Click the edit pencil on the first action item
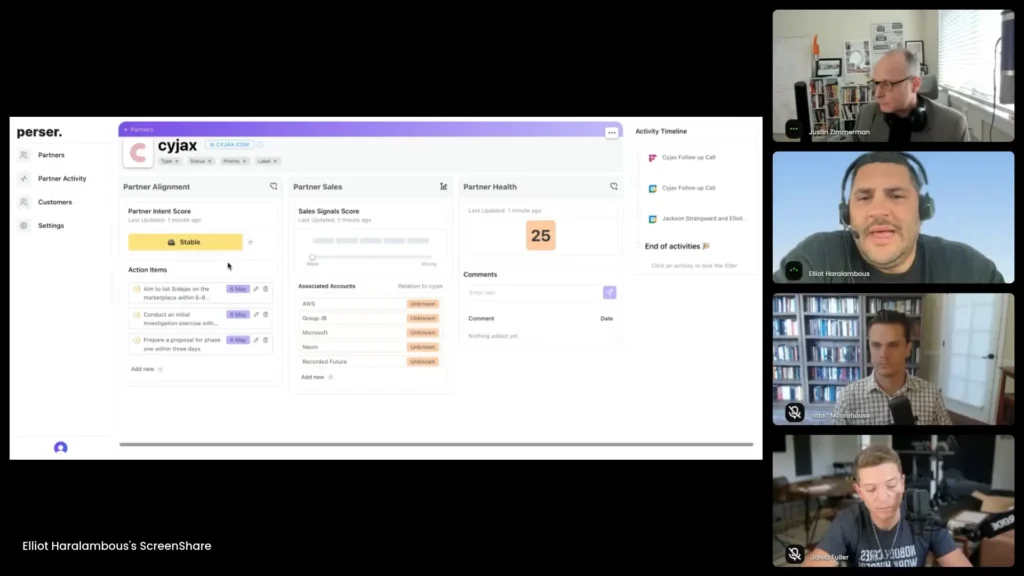 pyautogui.click(x=256, y=289)
